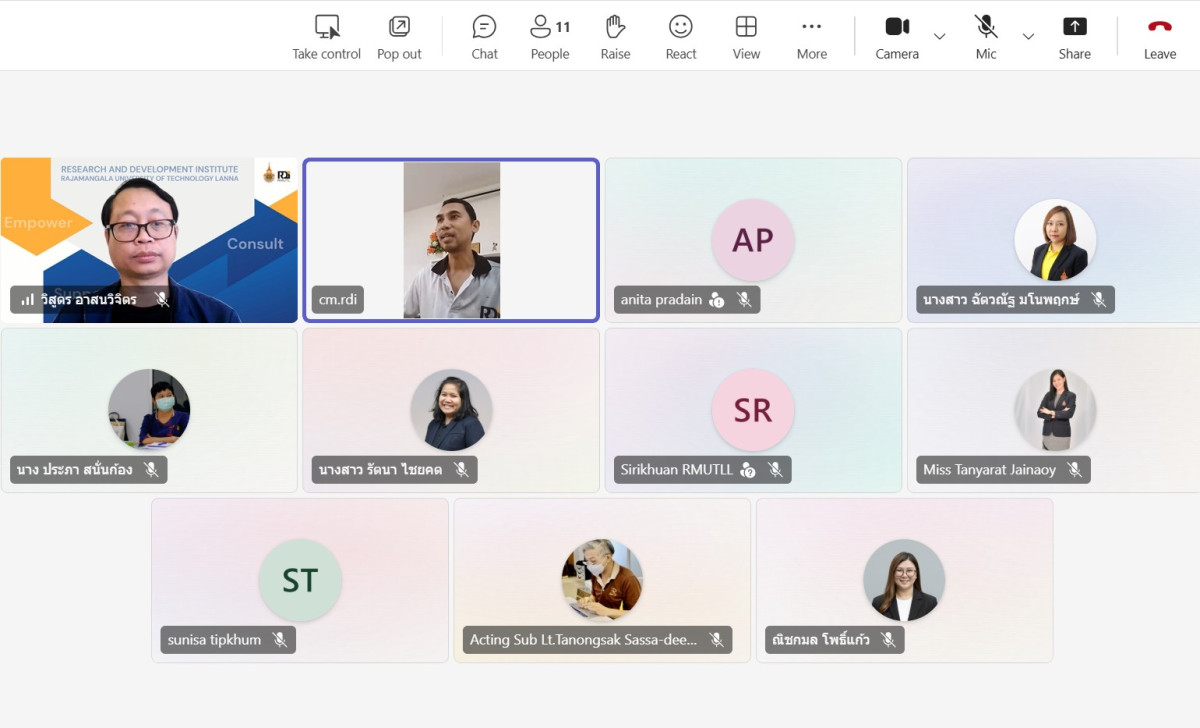Expand the Mic options dropdown arrow
This screenshot has width=1200, height=728.
(x=1028, y=37)
